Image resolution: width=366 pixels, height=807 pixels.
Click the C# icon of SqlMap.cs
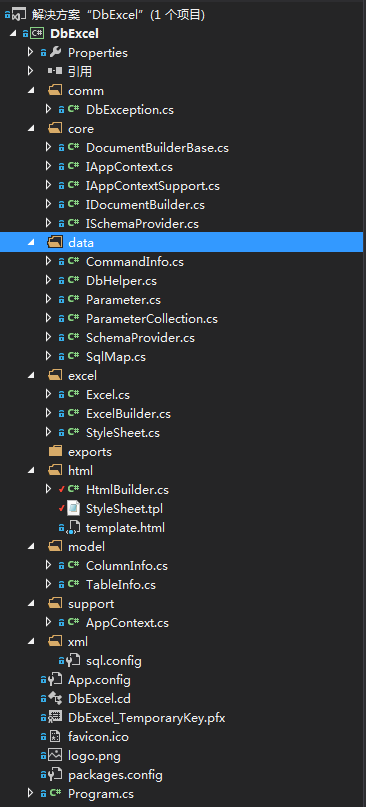coord(74,356)
